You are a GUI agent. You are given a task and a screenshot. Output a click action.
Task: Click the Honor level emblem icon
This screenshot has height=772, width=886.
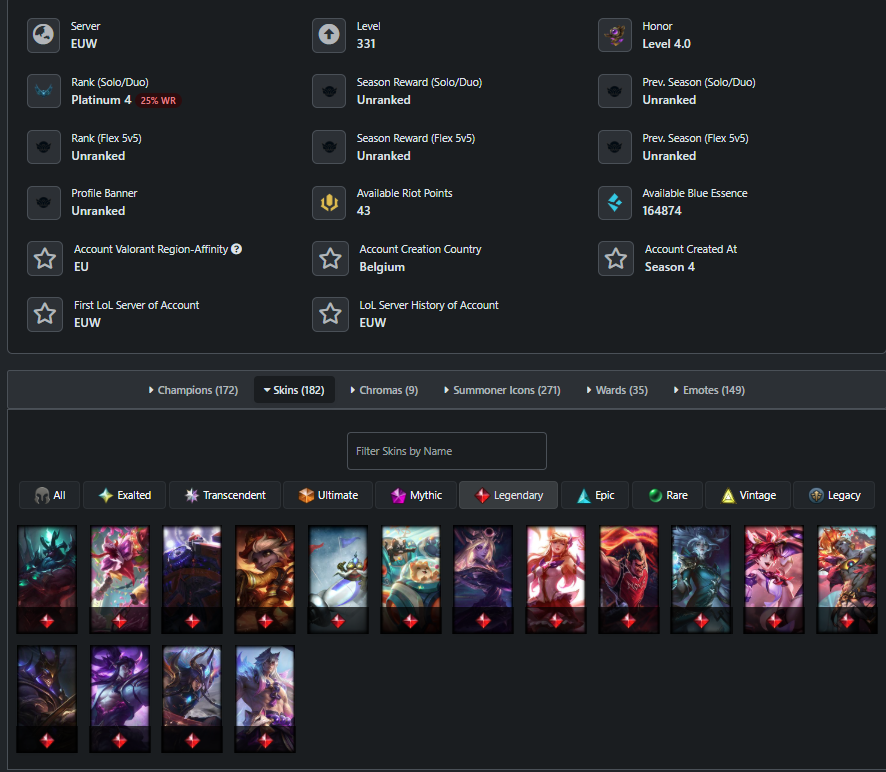[x=615, y=35]
